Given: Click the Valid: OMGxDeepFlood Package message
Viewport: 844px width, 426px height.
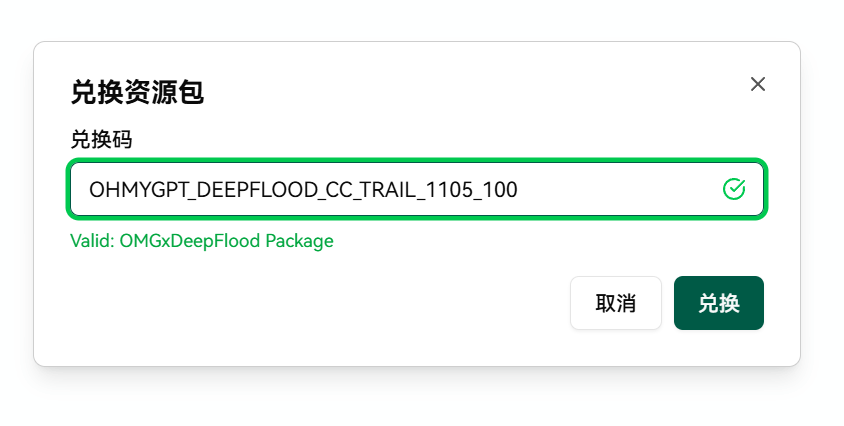Looking at the screenshot, I should tap(202, 241).
